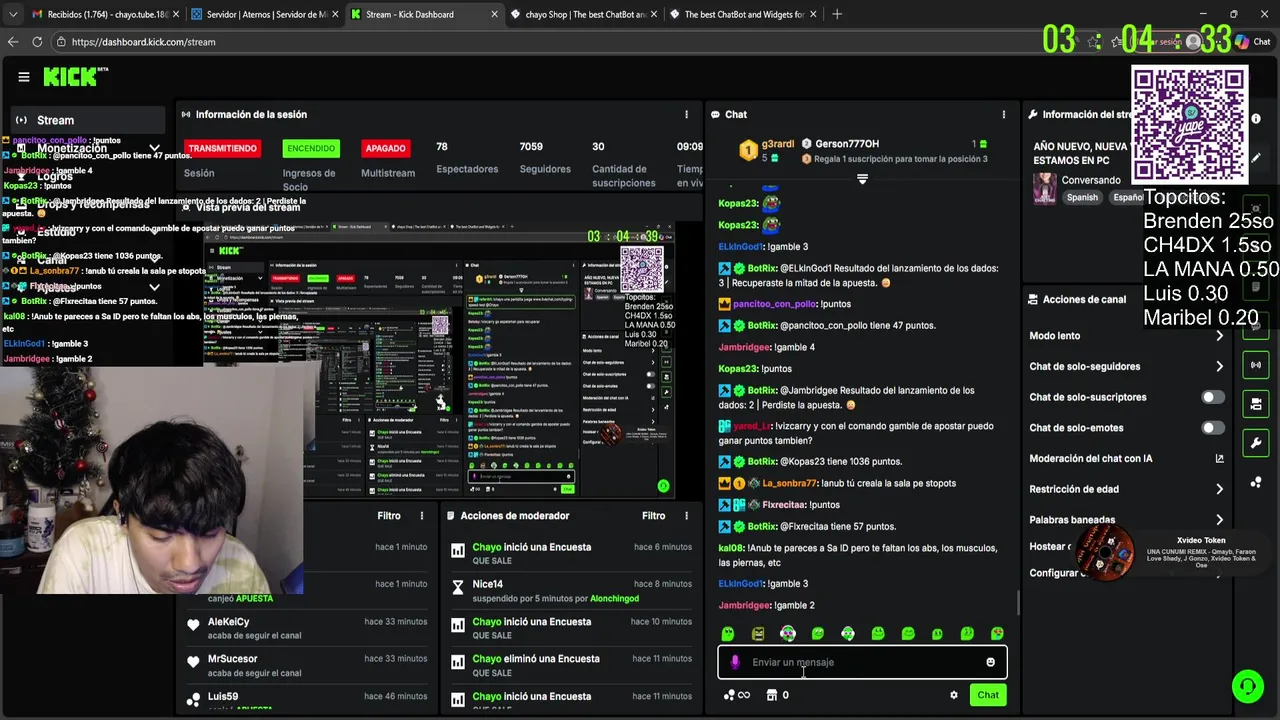Click the '78' Espectadores count

[x=442, y=147]
